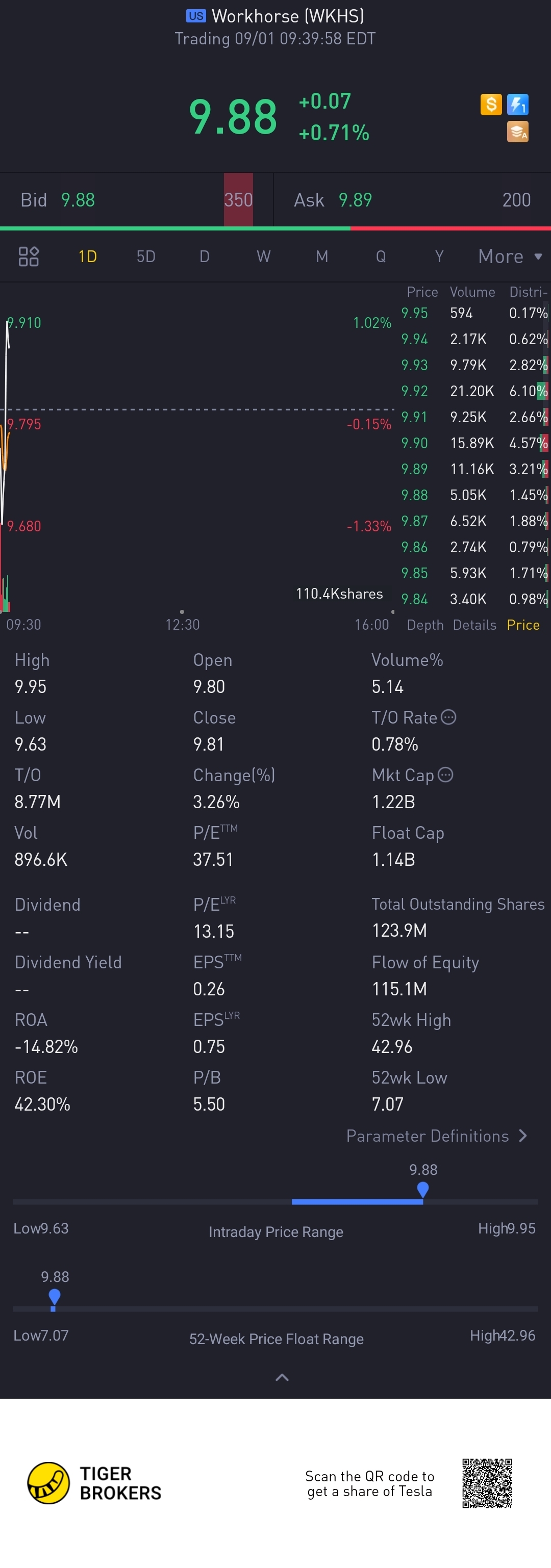
Task: Tap the info icon beside Mkt Cap
Action: tap(446, 774)
